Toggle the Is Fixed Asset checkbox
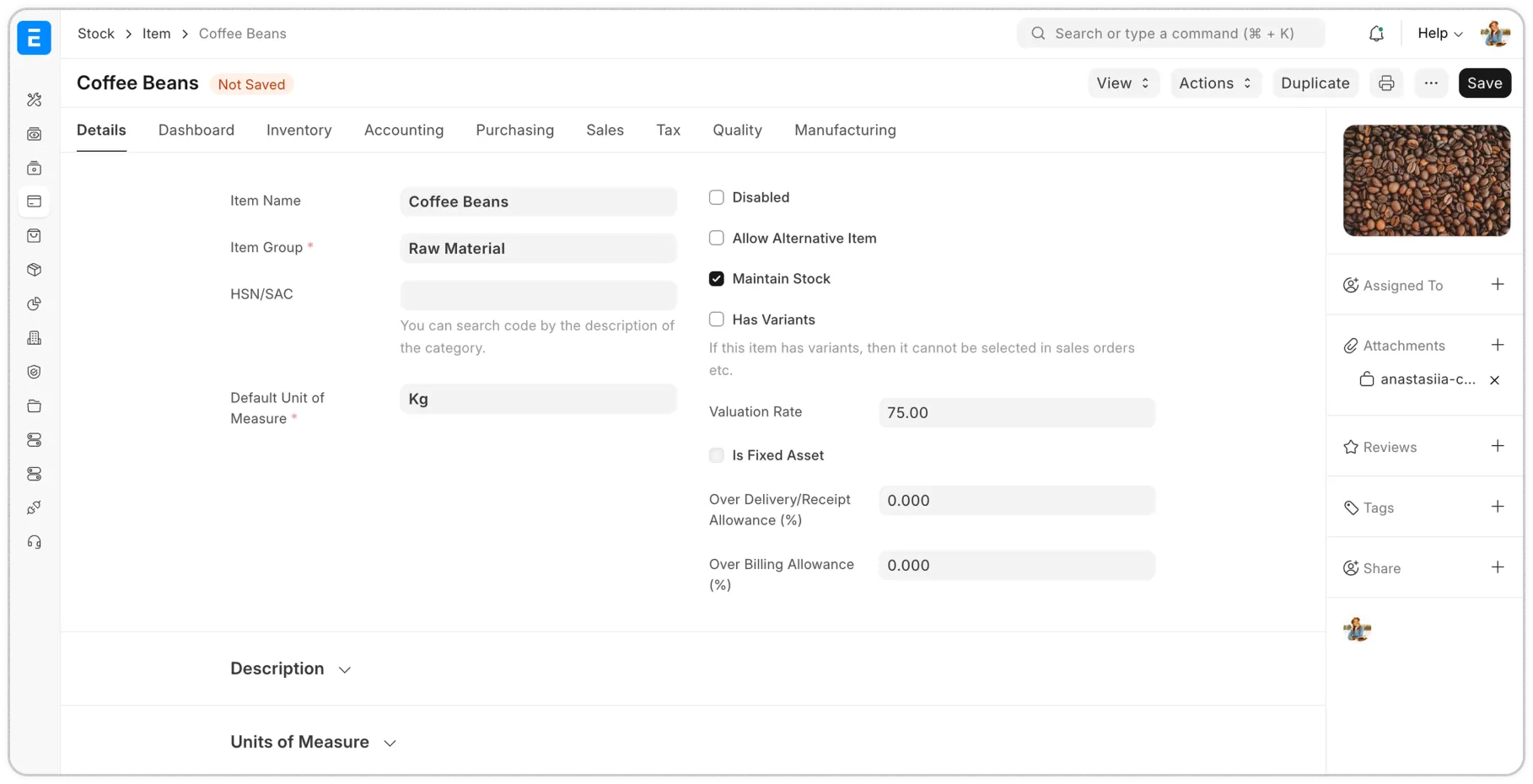The width and height of the screenshot is (1533, 784). 717,455
